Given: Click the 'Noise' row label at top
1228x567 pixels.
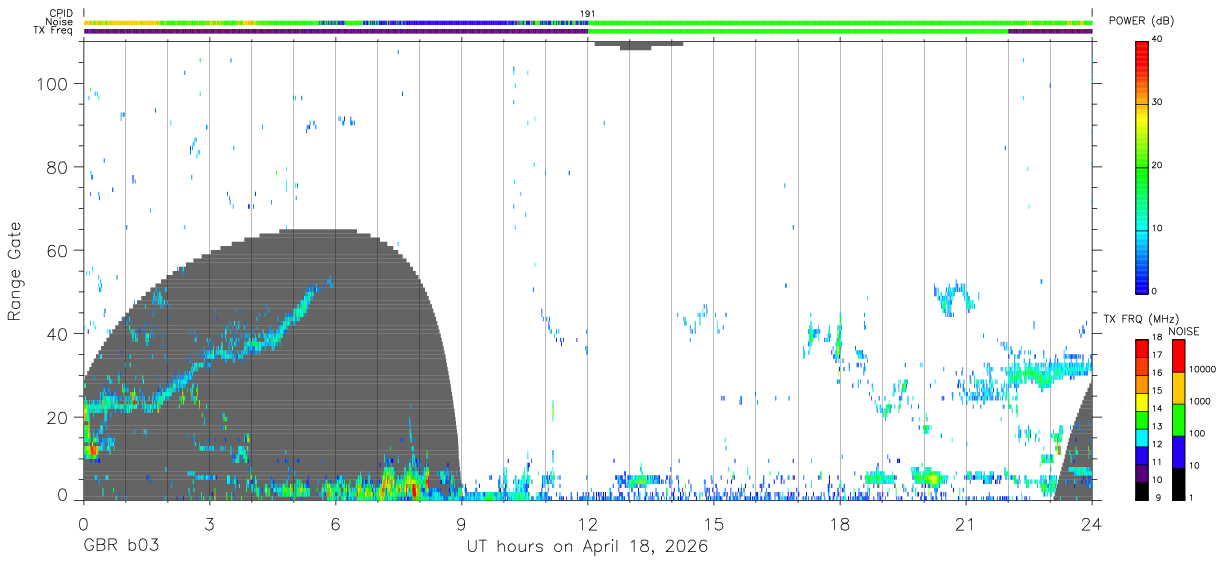Looking at the screenshot, I should point(61,22).
